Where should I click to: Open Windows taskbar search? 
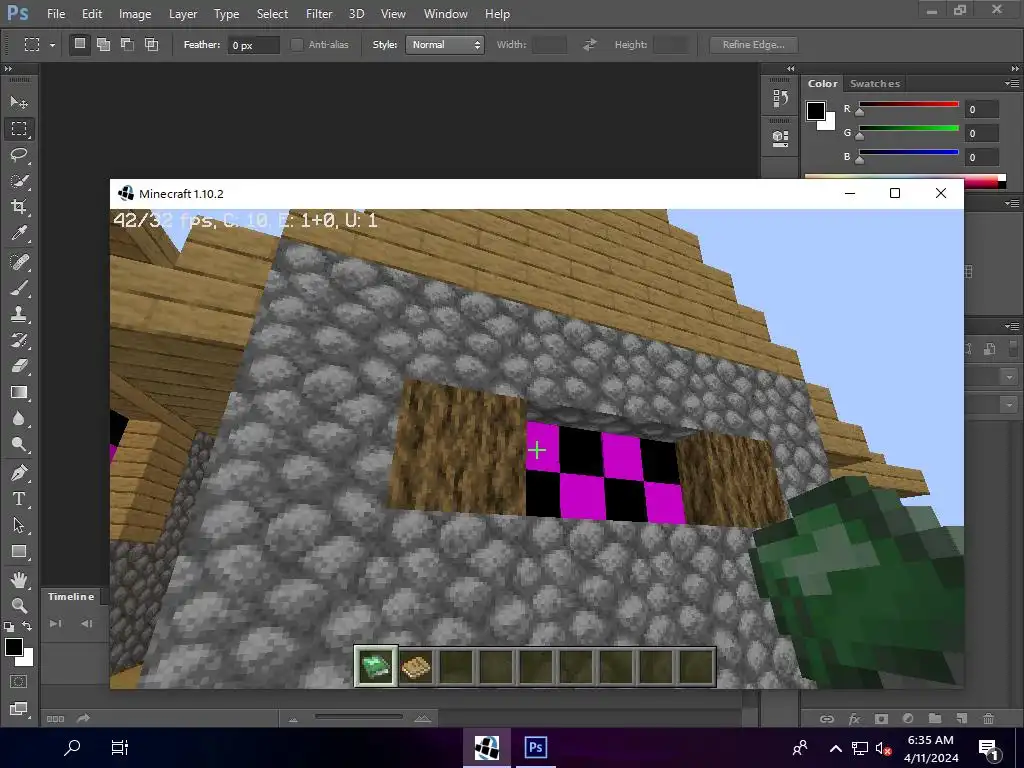(72, 747)
